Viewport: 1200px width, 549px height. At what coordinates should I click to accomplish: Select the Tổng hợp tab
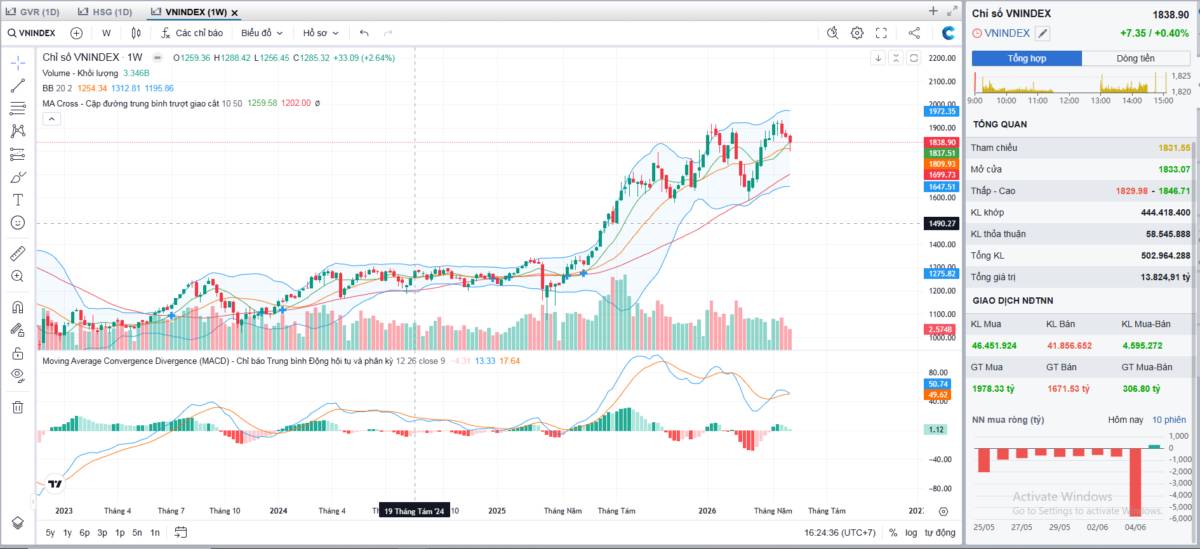pos(1026,58)
